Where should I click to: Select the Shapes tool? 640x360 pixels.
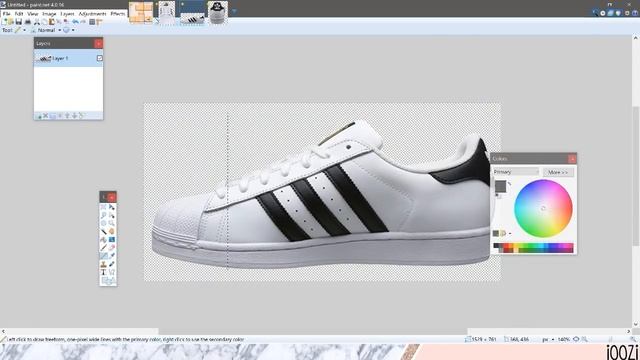point(108,280)
